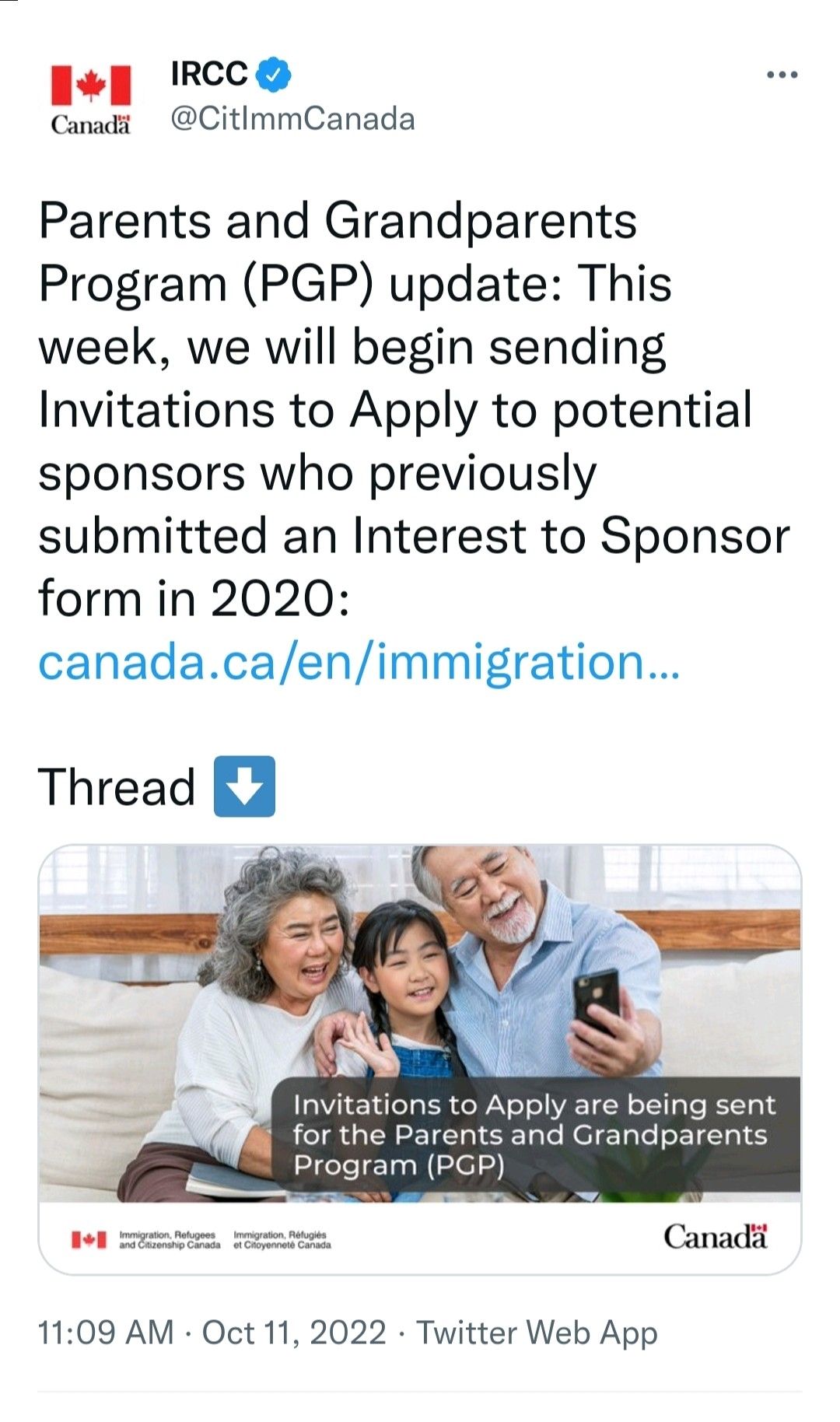
Task: Open the three-dot more options menu
Action: point(782,75)
